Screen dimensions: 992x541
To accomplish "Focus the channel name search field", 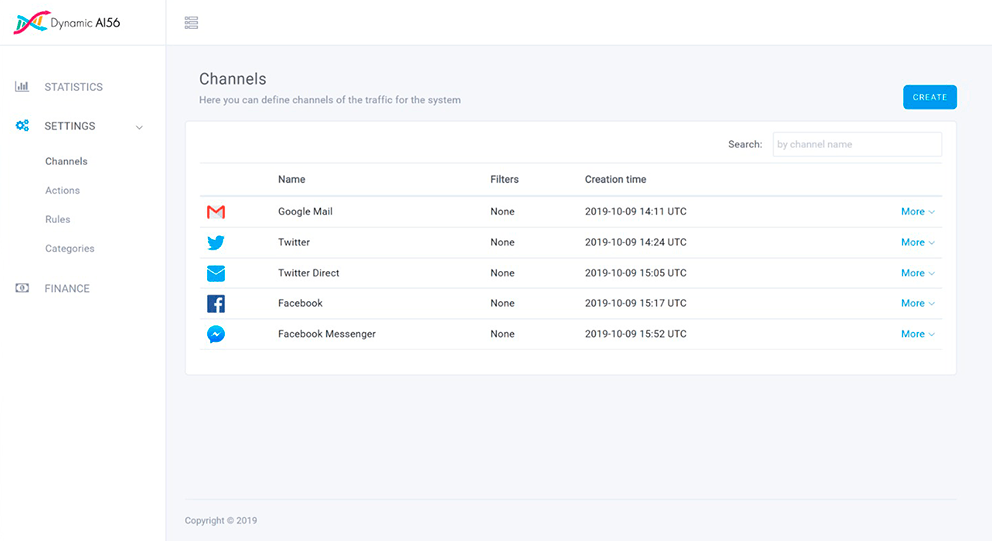I will click(x=857, y=144).
